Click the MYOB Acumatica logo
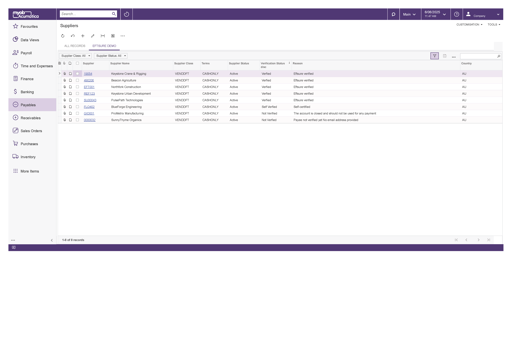Screen dimensions: 512x362 point(26,14)
